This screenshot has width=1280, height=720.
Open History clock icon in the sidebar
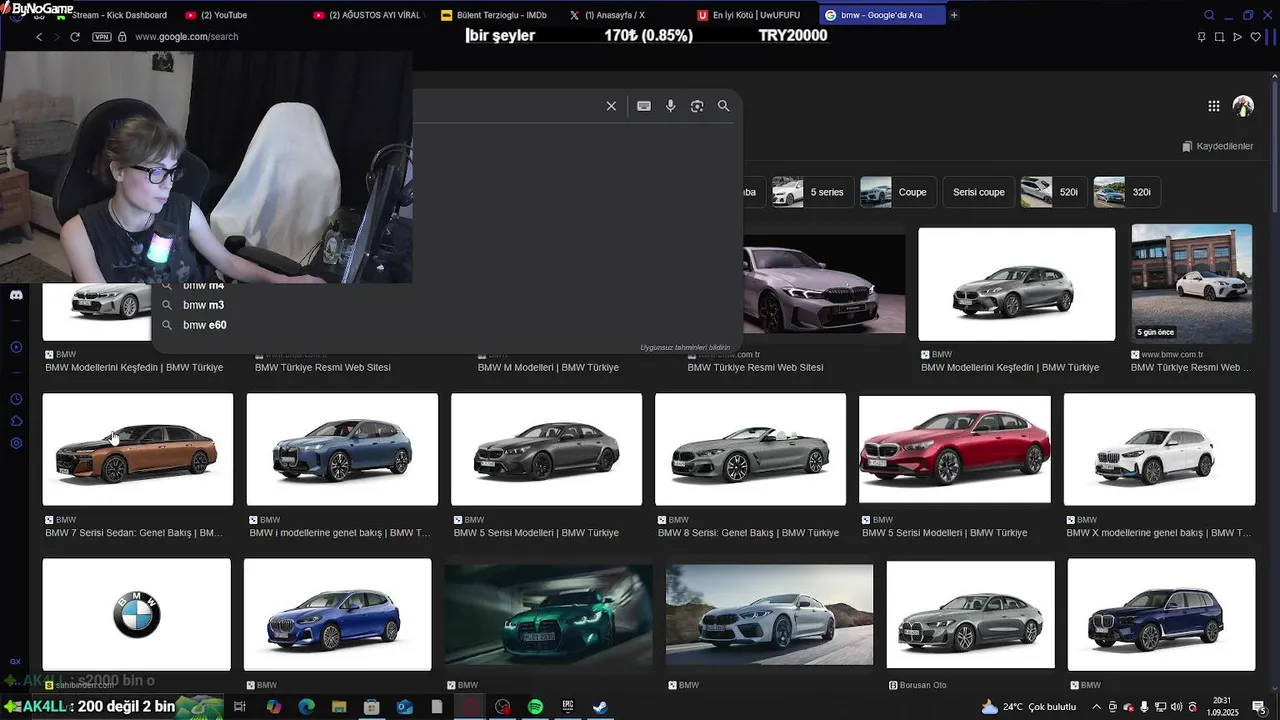16,399
